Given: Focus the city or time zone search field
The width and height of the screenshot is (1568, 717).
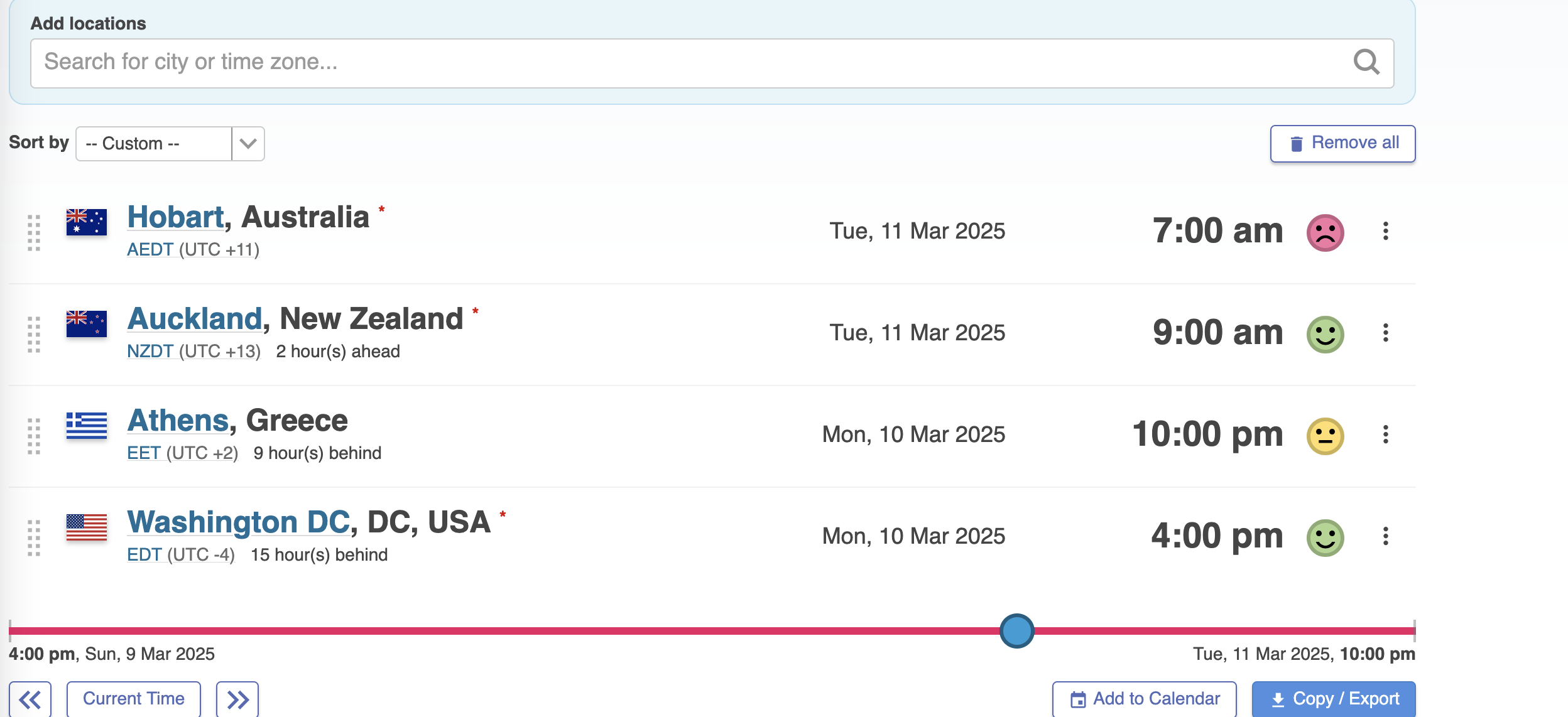Looking at the screenshot, I should point(691,62).
